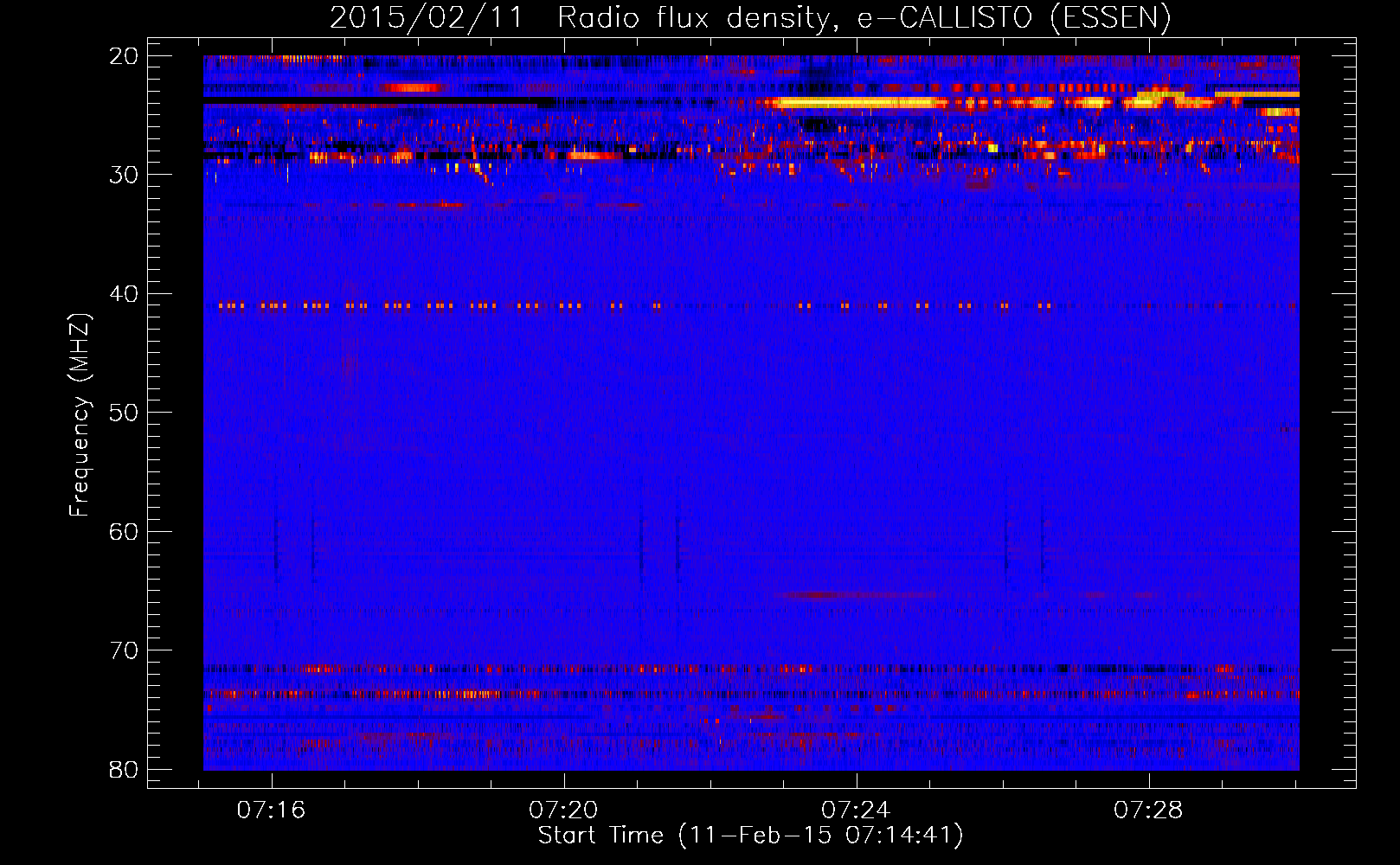The height and width of the screenshot is (865, 1400).
Task: Click the plot title mentioning e-CALLISTO (ESSEN)
Action: 750,17
